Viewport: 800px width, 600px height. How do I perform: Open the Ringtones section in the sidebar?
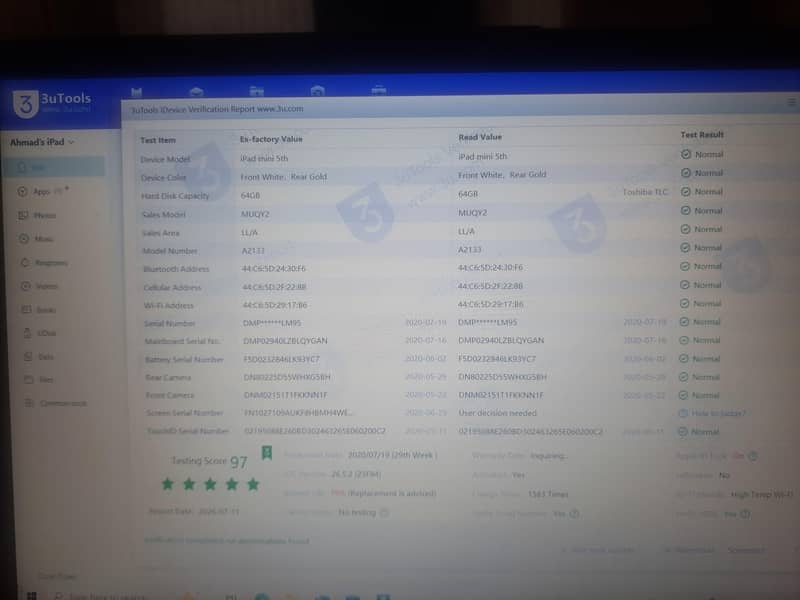click(x=44, y=263)
